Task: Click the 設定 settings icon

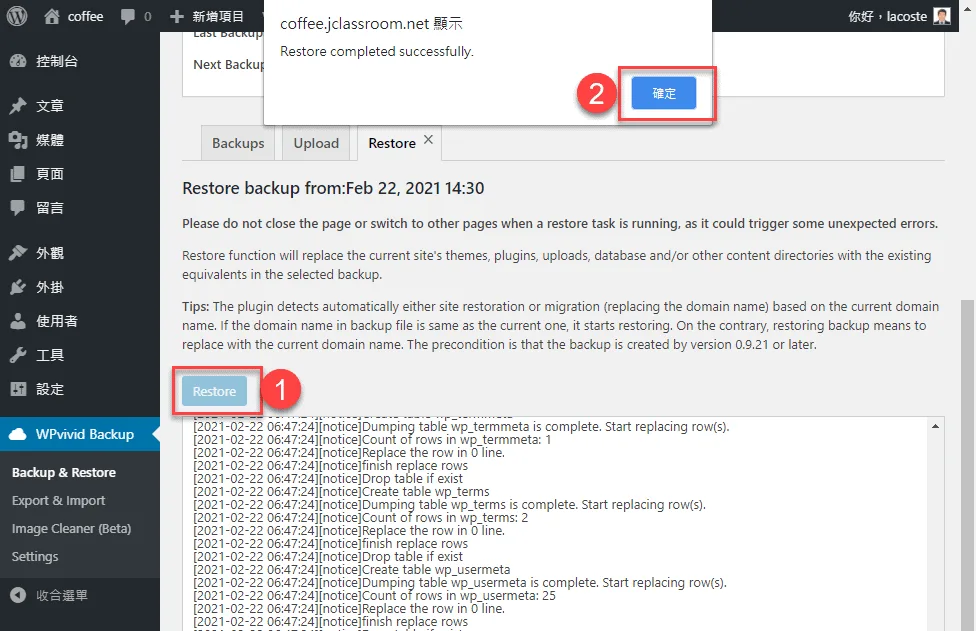Action: click(x=18, y=390)
